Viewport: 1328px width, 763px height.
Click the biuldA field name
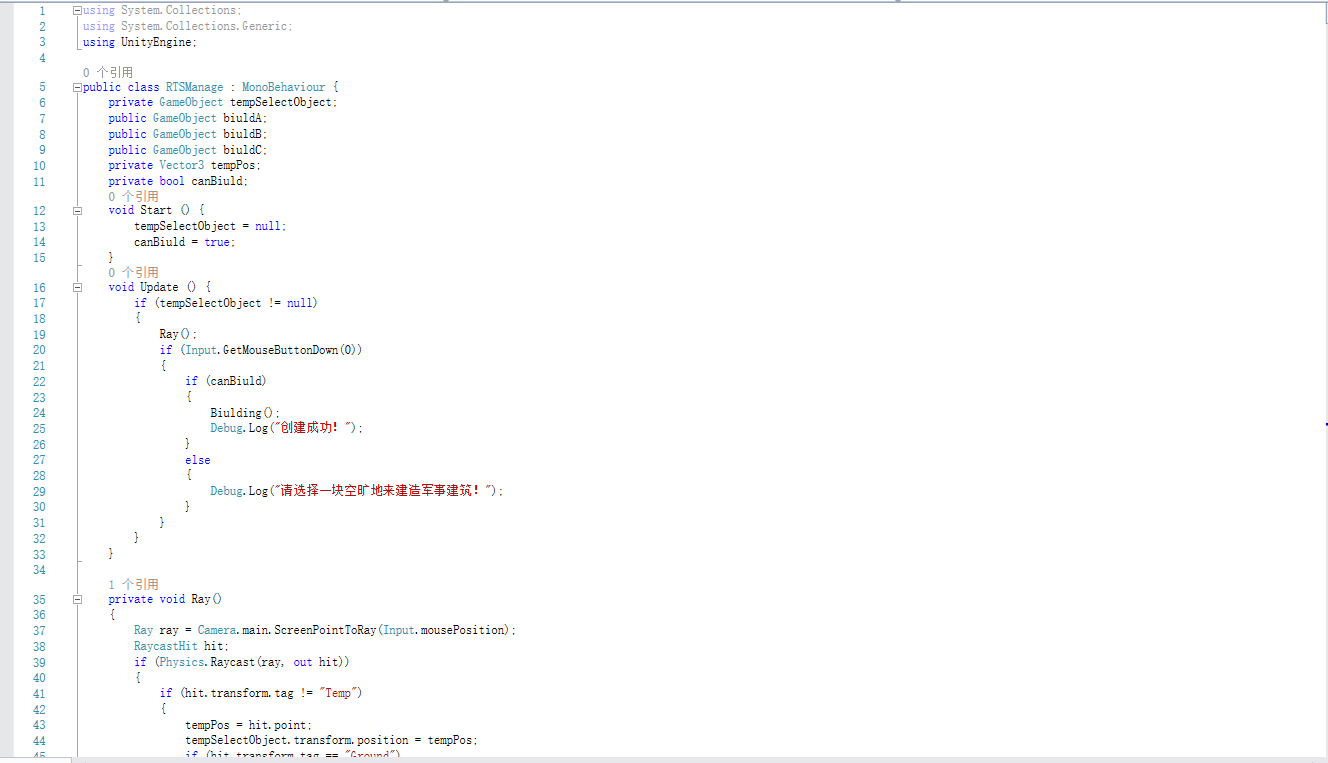[243, 118]
